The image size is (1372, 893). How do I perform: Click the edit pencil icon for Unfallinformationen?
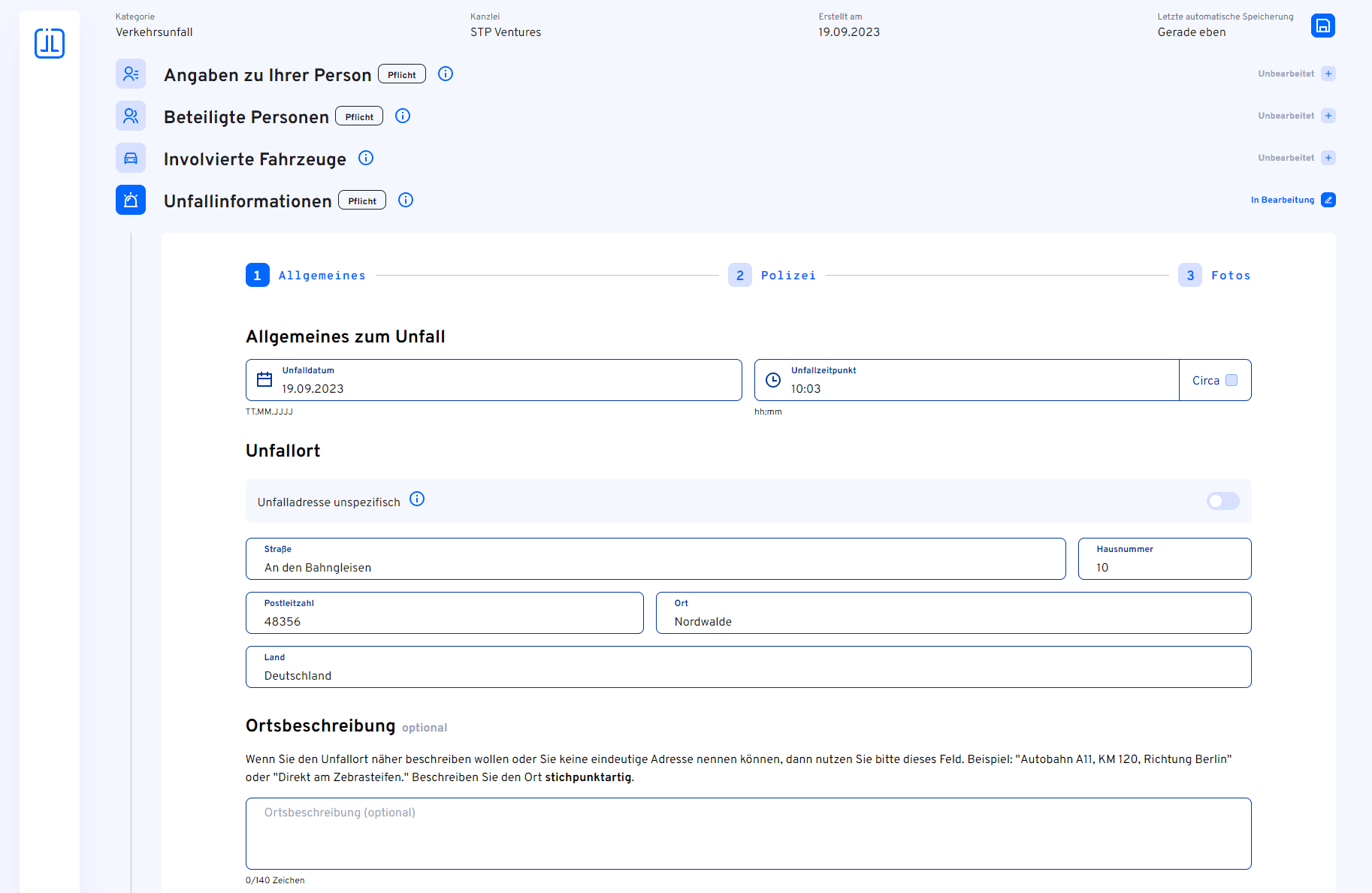click(1328, 200)
